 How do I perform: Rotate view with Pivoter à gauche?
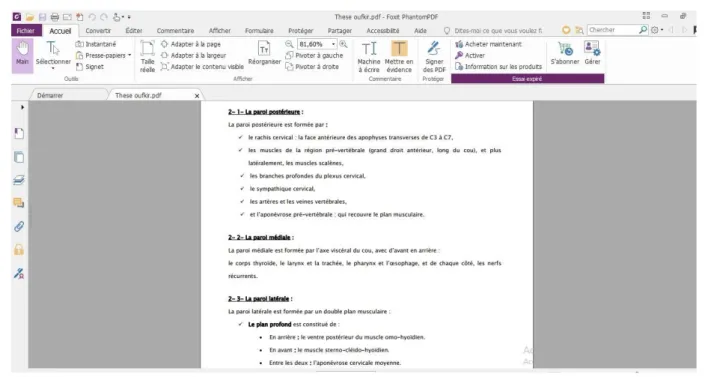pyautogui.click(x=314, y=55)
